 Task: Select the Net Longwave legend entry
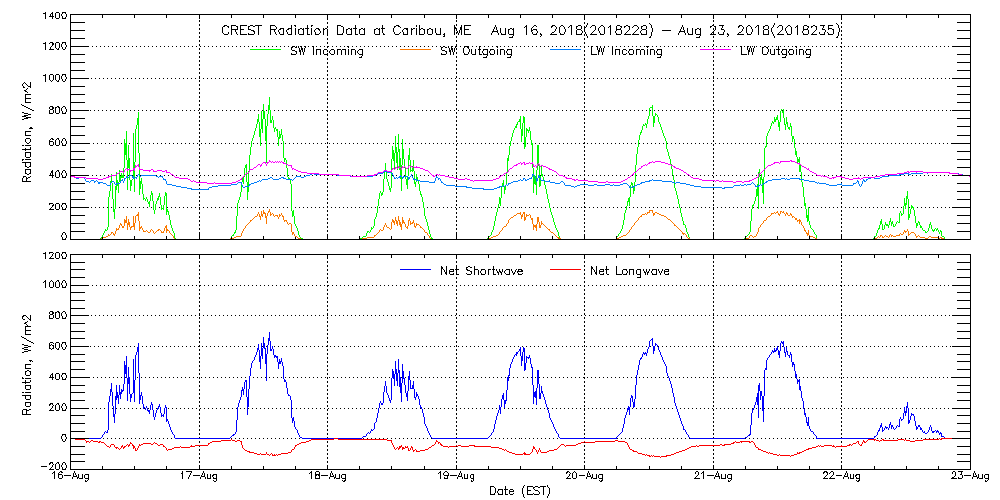[629, 271]
